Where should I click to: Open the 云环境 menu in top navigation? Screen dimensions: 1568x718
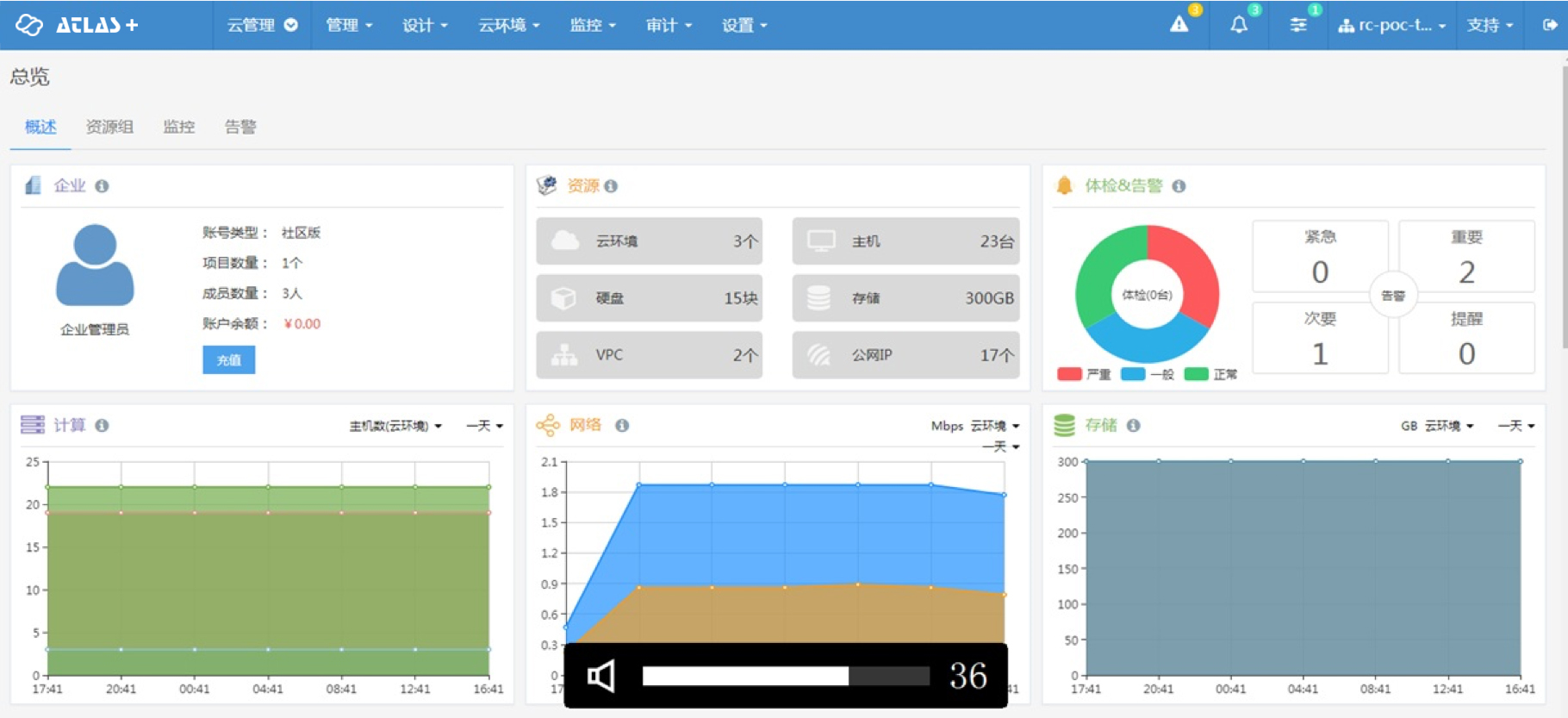[508, 25]
